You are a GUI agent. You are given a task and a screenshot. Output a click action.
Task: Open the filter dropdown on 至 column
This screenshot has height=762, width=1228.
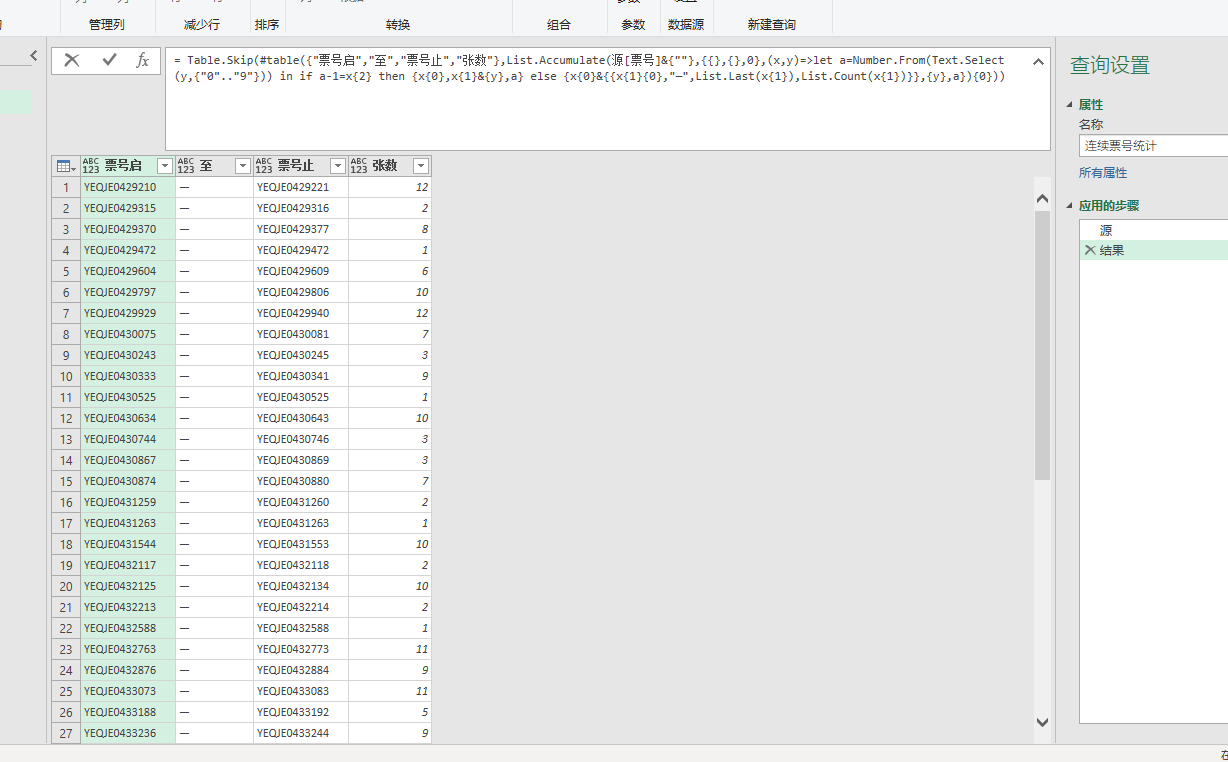tap(241, 165)
